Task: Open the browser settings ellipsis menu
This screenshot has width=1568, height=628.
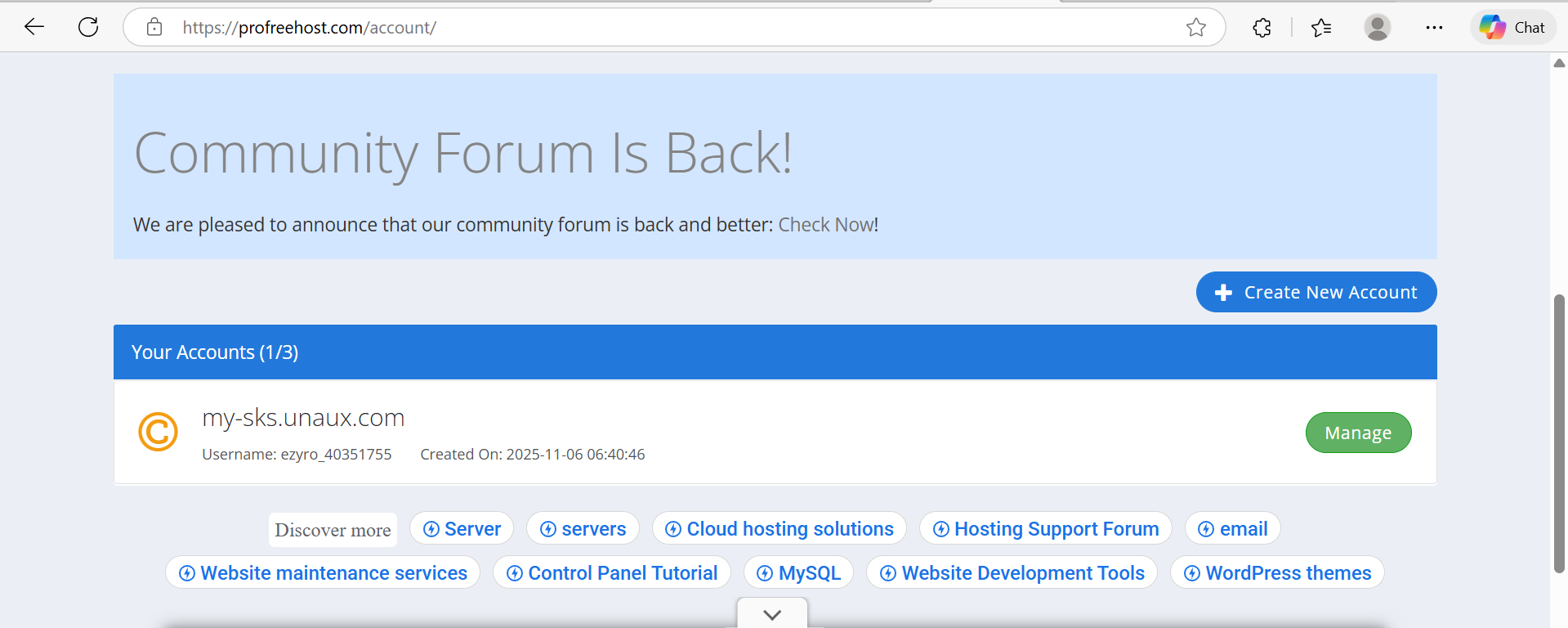Action: point(1434,28)
